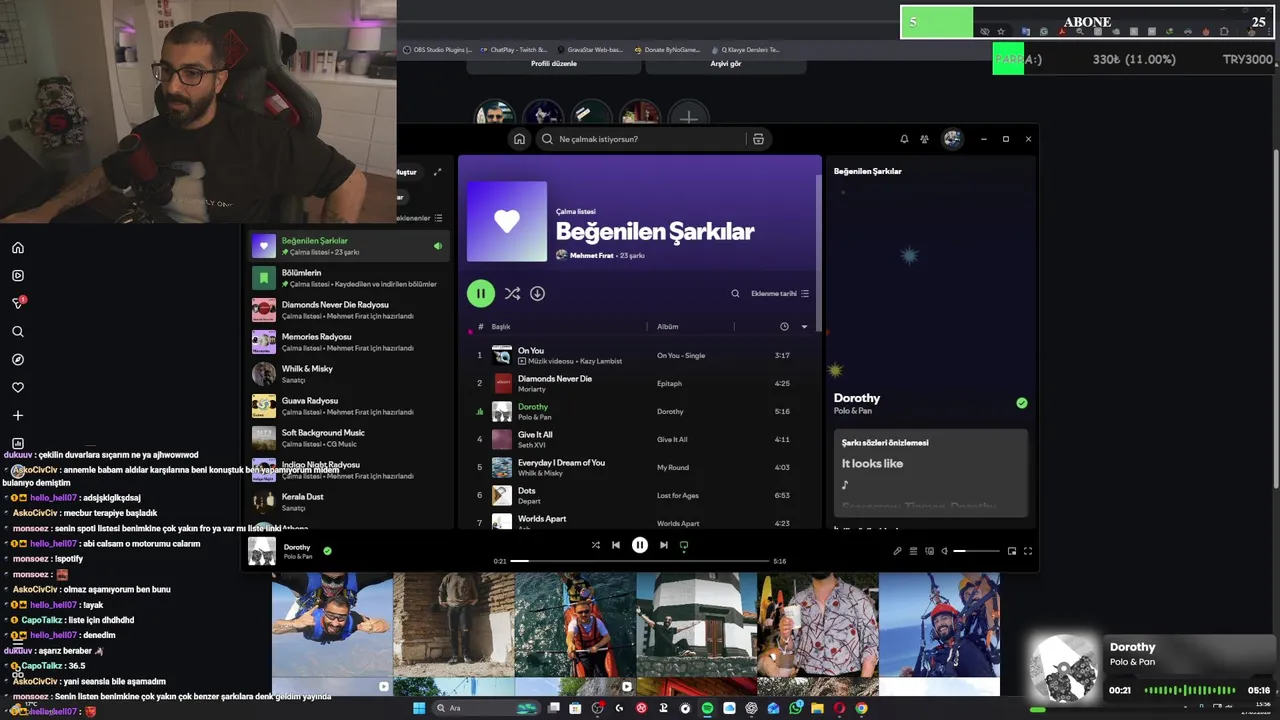Open the Spotify icon in the taskbar
This screenshot has height=720, width=1280.
[x=707, y=708]
